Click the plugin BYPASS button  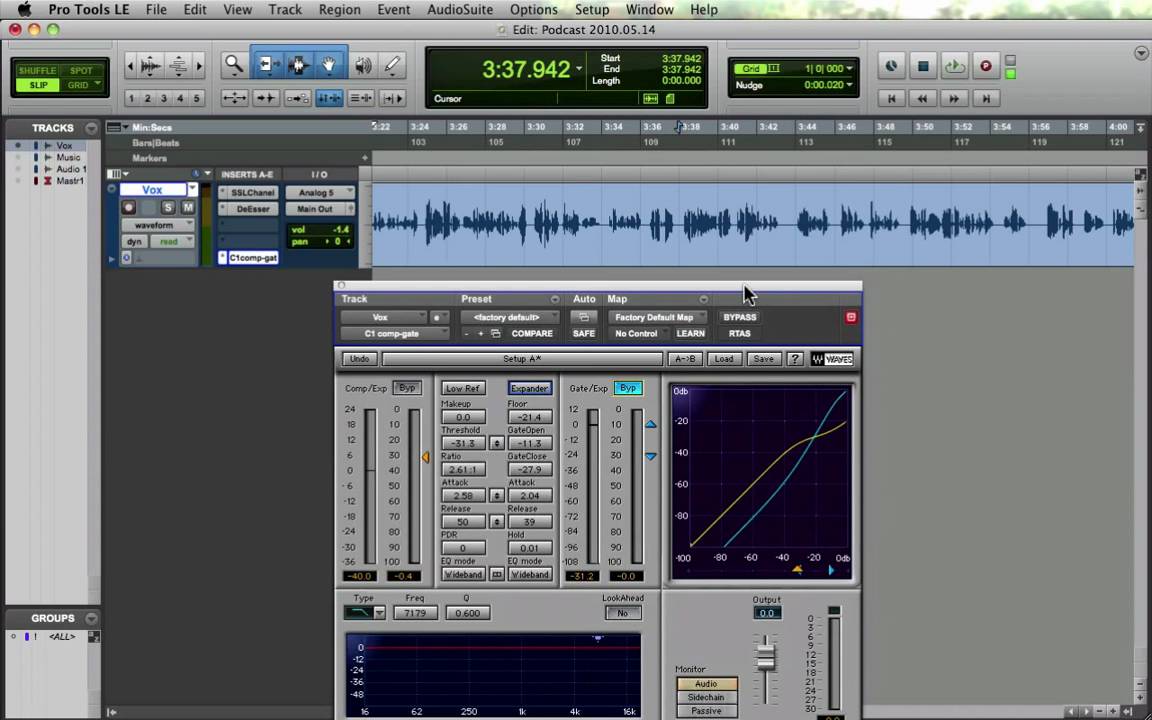coord(740,317)
